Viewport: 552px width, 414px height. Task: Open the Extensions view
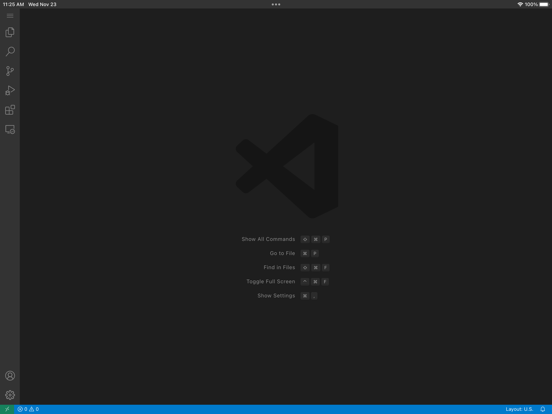10,110
